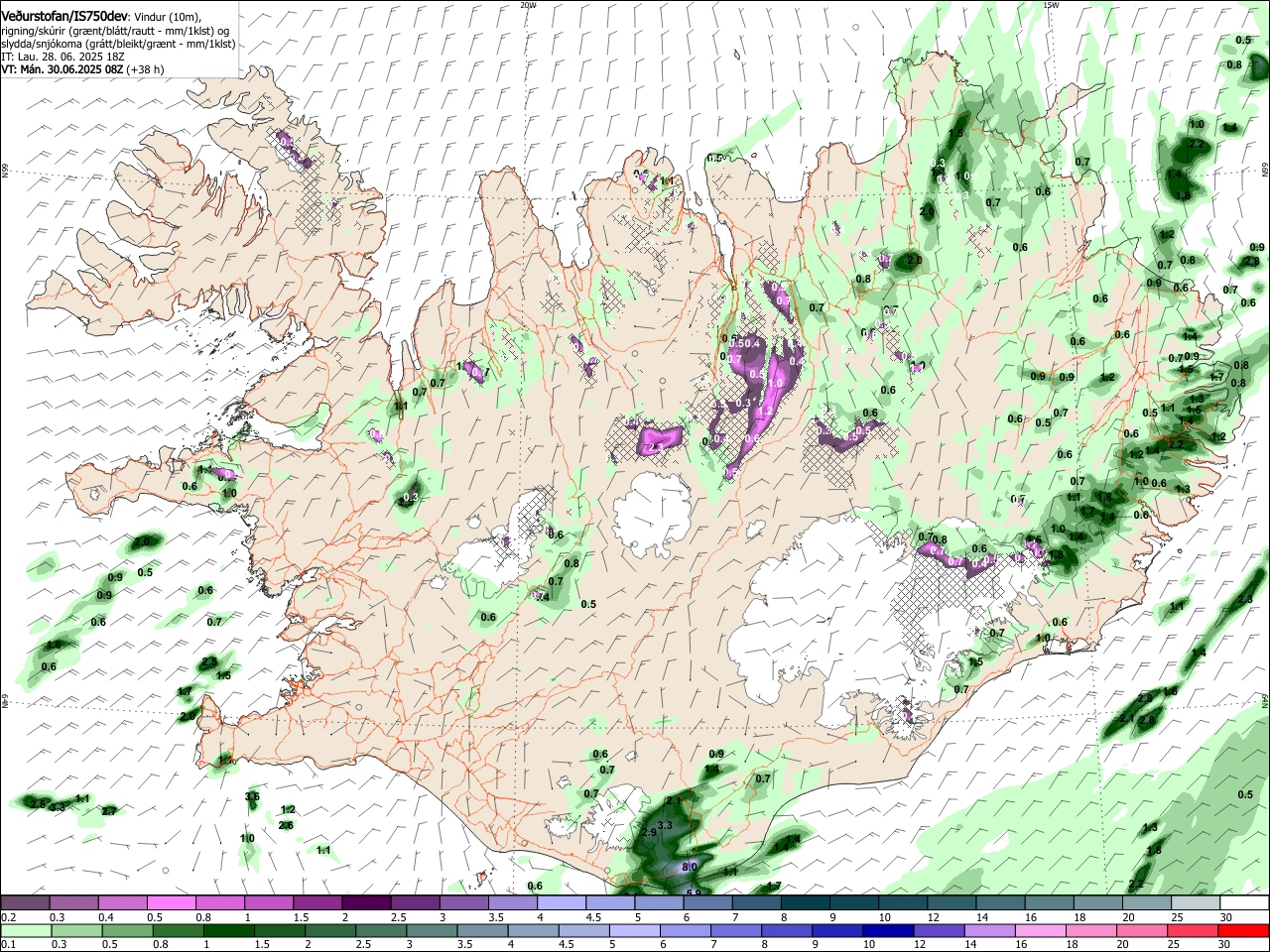This screenshot has height=952, width=1270.
Task: Select the 6 swatch in the upper scale
Action: (x=706, y=902)
